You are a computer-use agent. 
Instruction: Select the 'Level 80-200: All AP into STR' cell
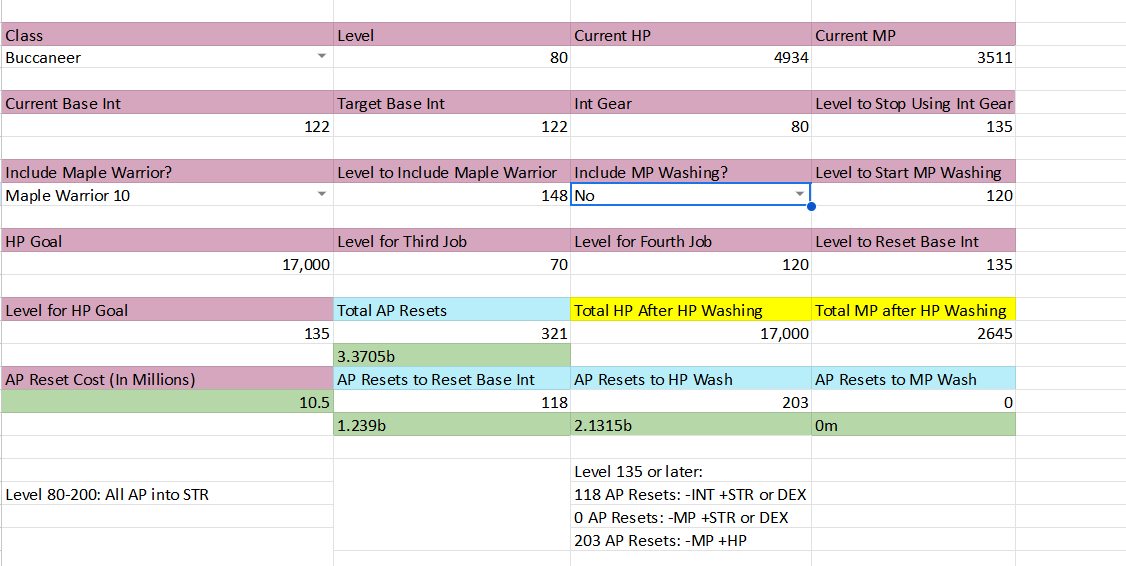click(x=167, y=494)
